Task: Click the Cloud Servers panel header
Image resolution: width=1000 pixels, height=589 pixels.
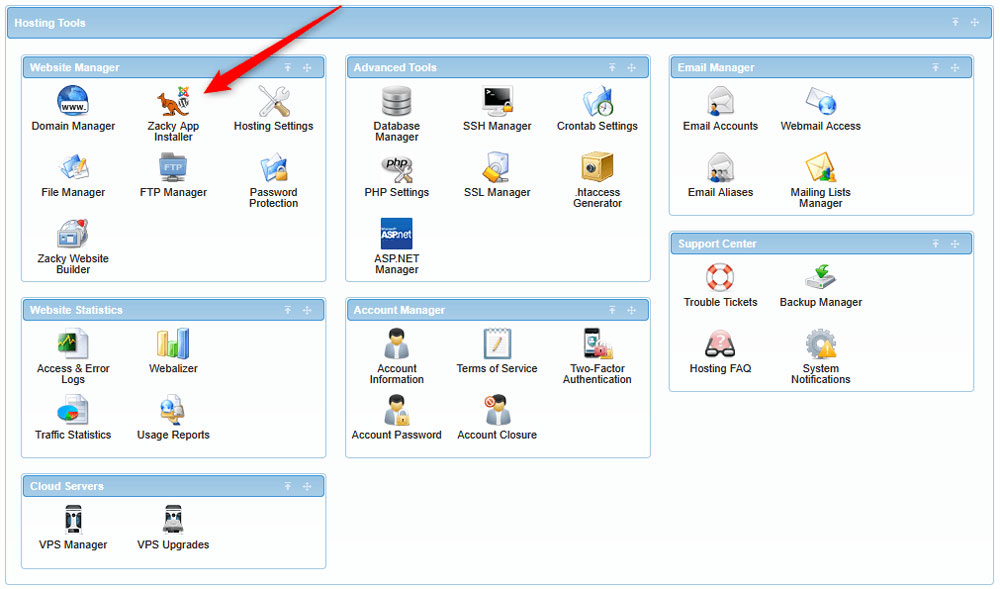Action: pos(150,486)
